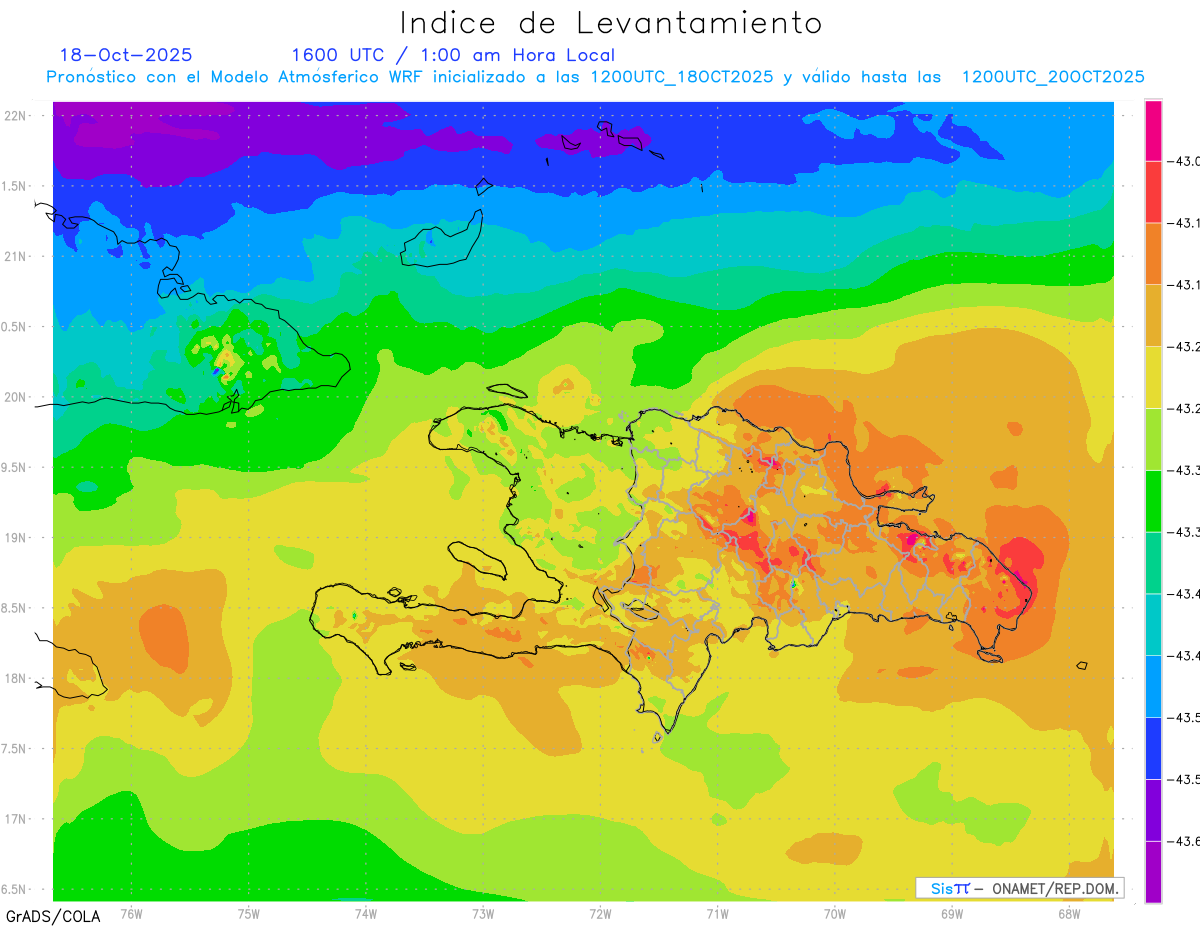Click the "1.5N" latitude label
Screen dimensions: 1200x927
[15, 186]
